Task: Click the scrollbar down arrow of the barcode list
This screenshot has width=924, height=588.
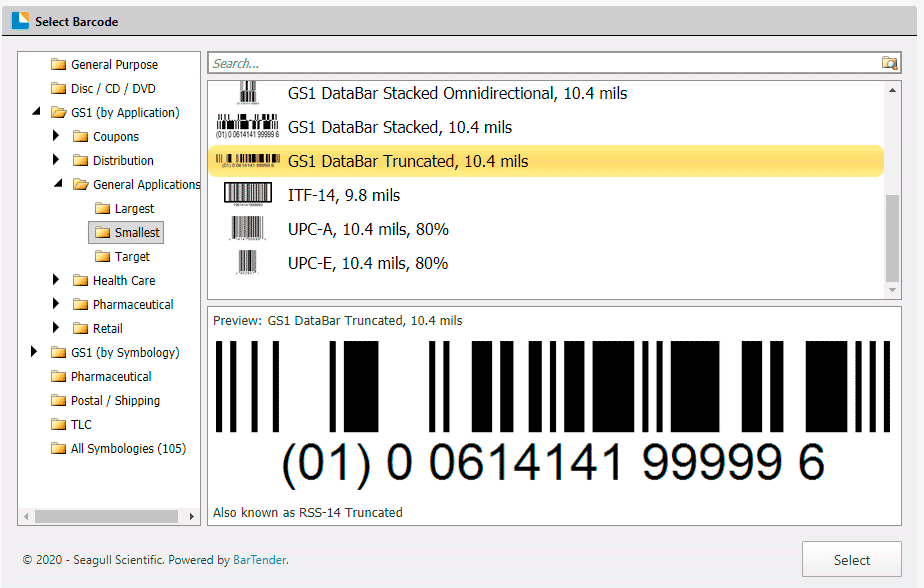Action: [893, 291]
